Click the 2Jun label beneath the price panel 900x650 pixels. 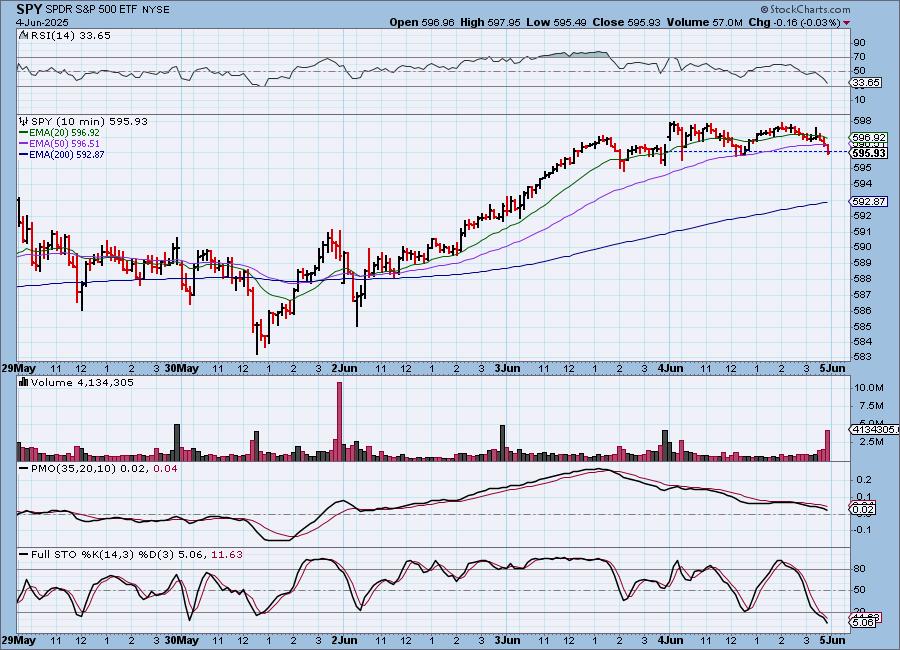(x=345, y=368)
